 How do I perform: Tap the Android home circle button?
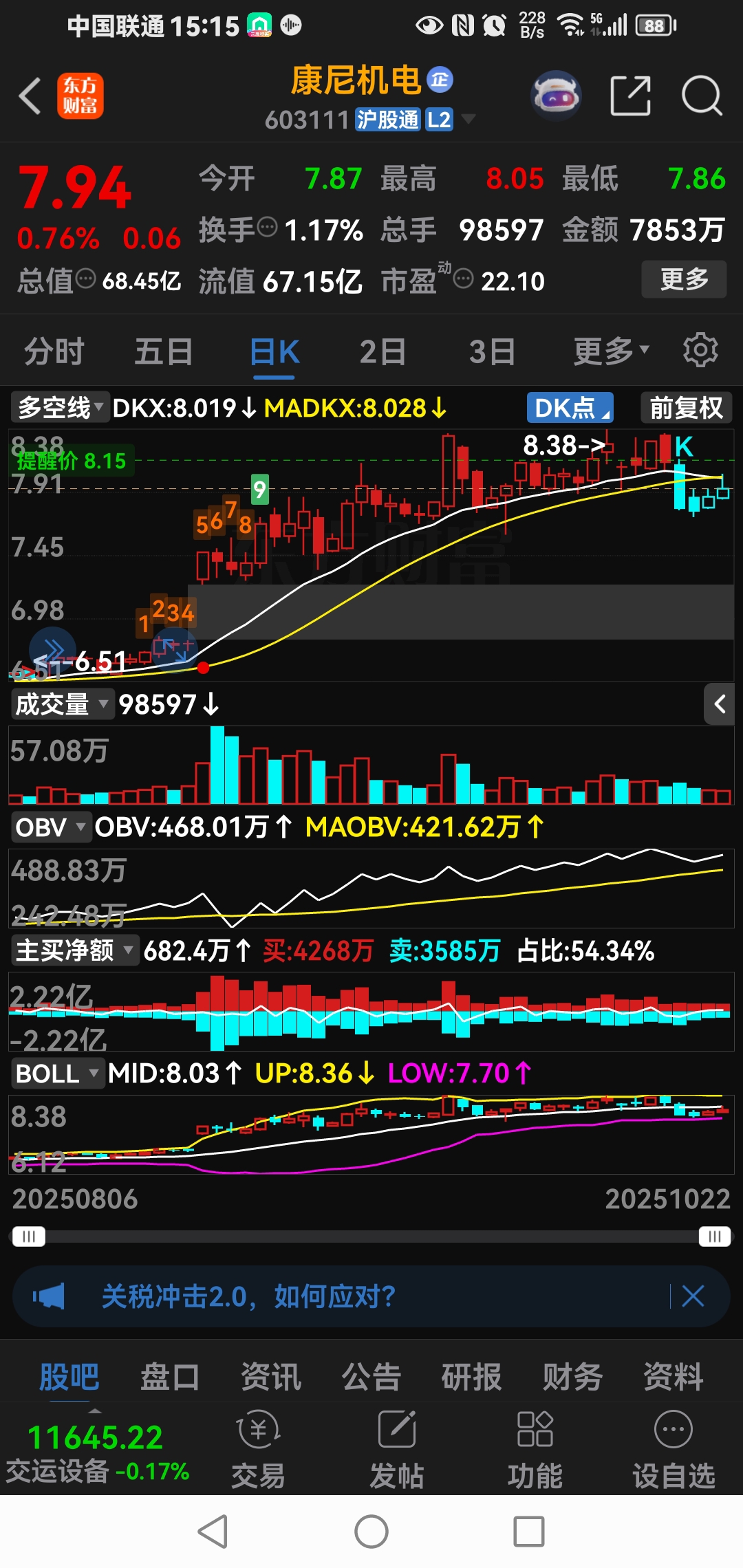[x=371, y=1532]
